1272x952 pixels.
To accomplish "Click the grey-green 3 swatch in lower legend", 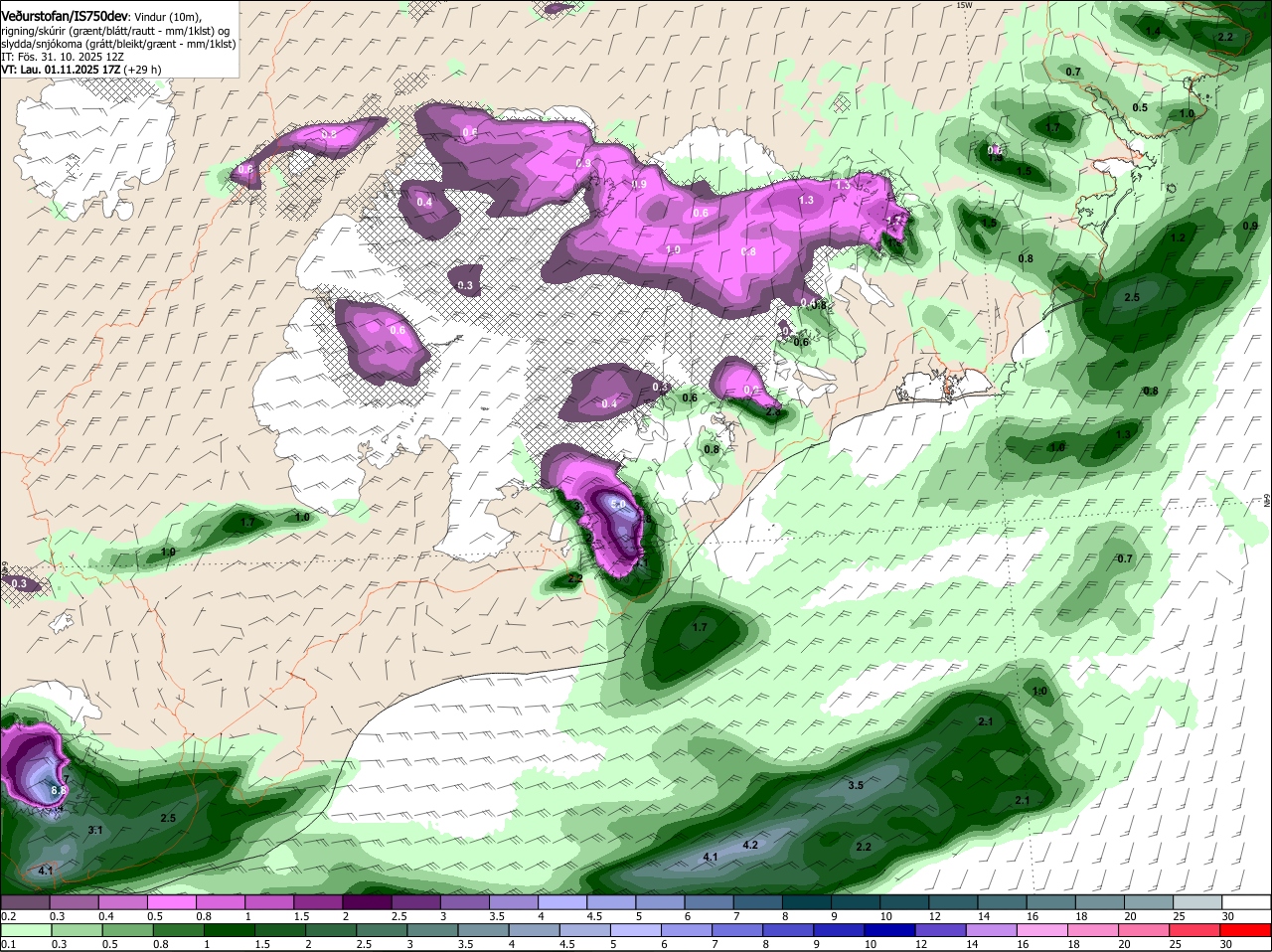I will tap(433, 930).
